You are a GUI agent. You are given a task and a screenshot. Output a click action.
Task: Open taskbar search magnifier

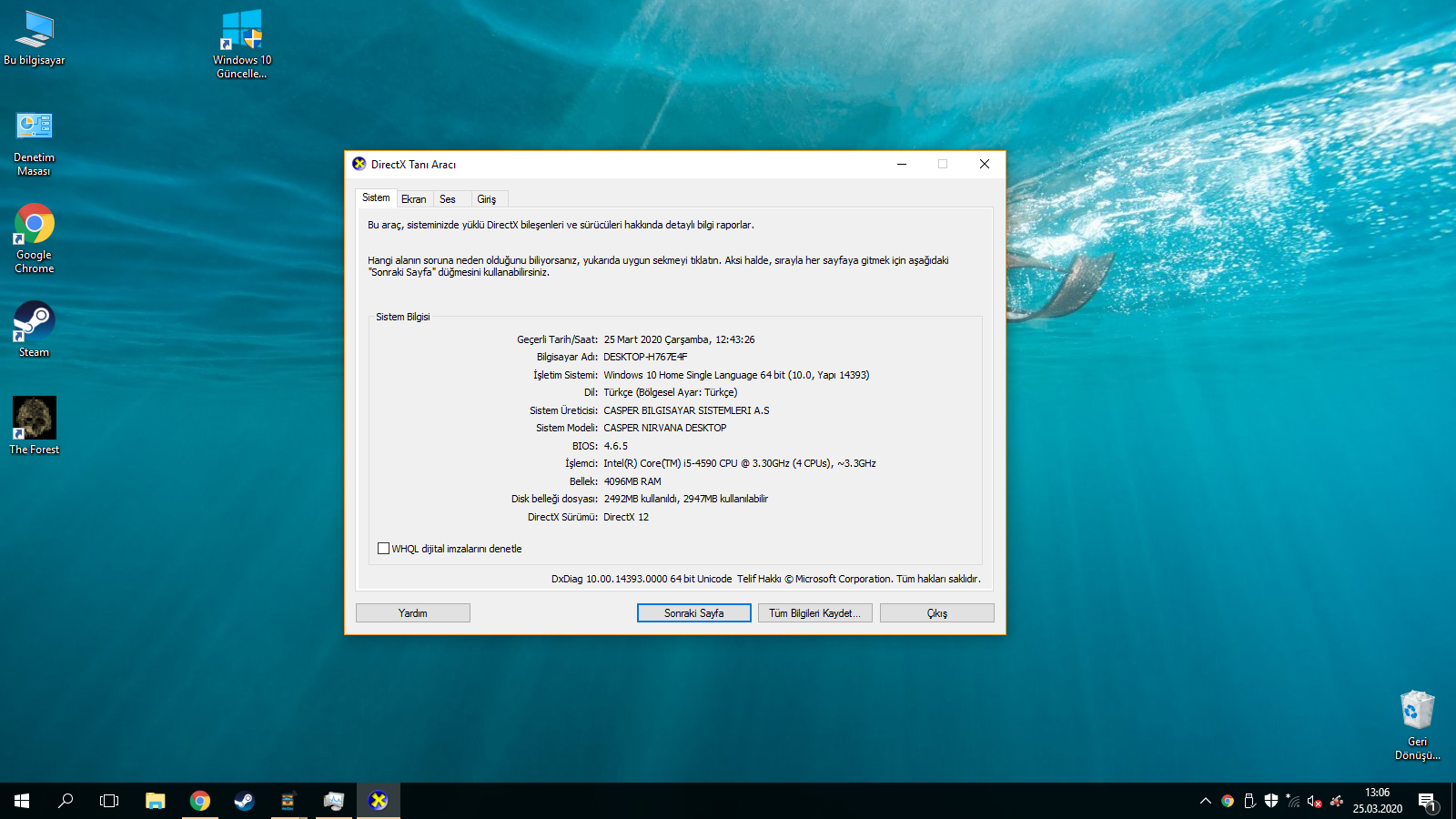point(66,801)
